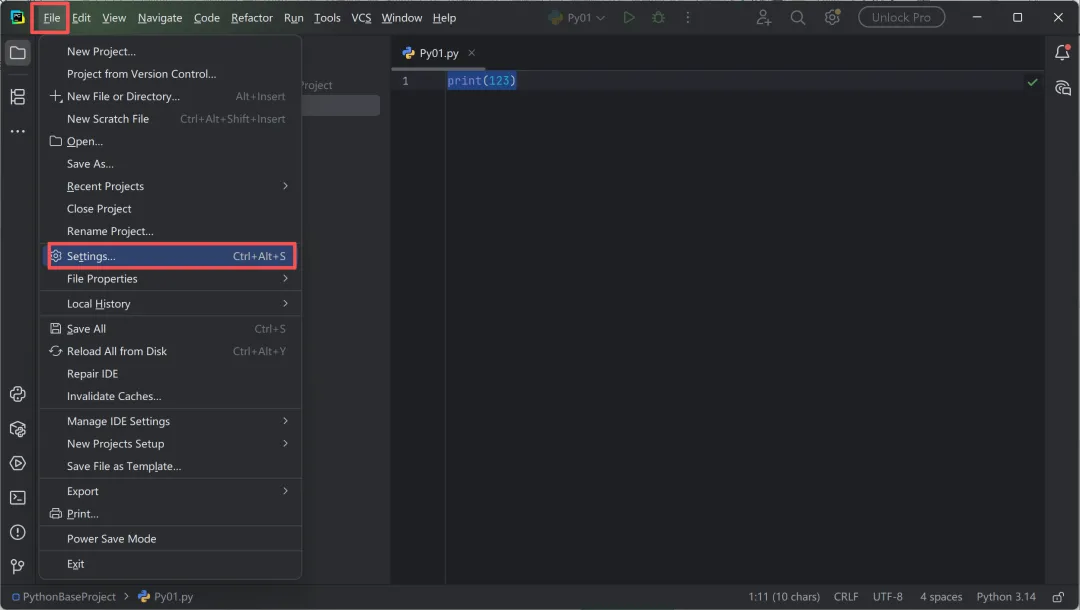The width and height of the screenshot is (1080, 610).
Task: Select New Project... menu entry
Action: tap(171, 52)
